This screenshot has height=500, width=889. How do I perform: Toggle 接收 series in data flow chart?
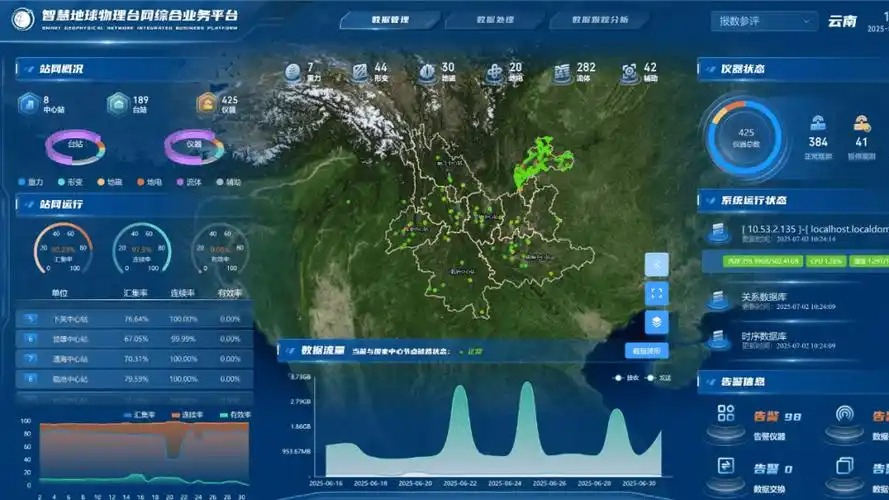pyautogui.click(x=626, y=378)
